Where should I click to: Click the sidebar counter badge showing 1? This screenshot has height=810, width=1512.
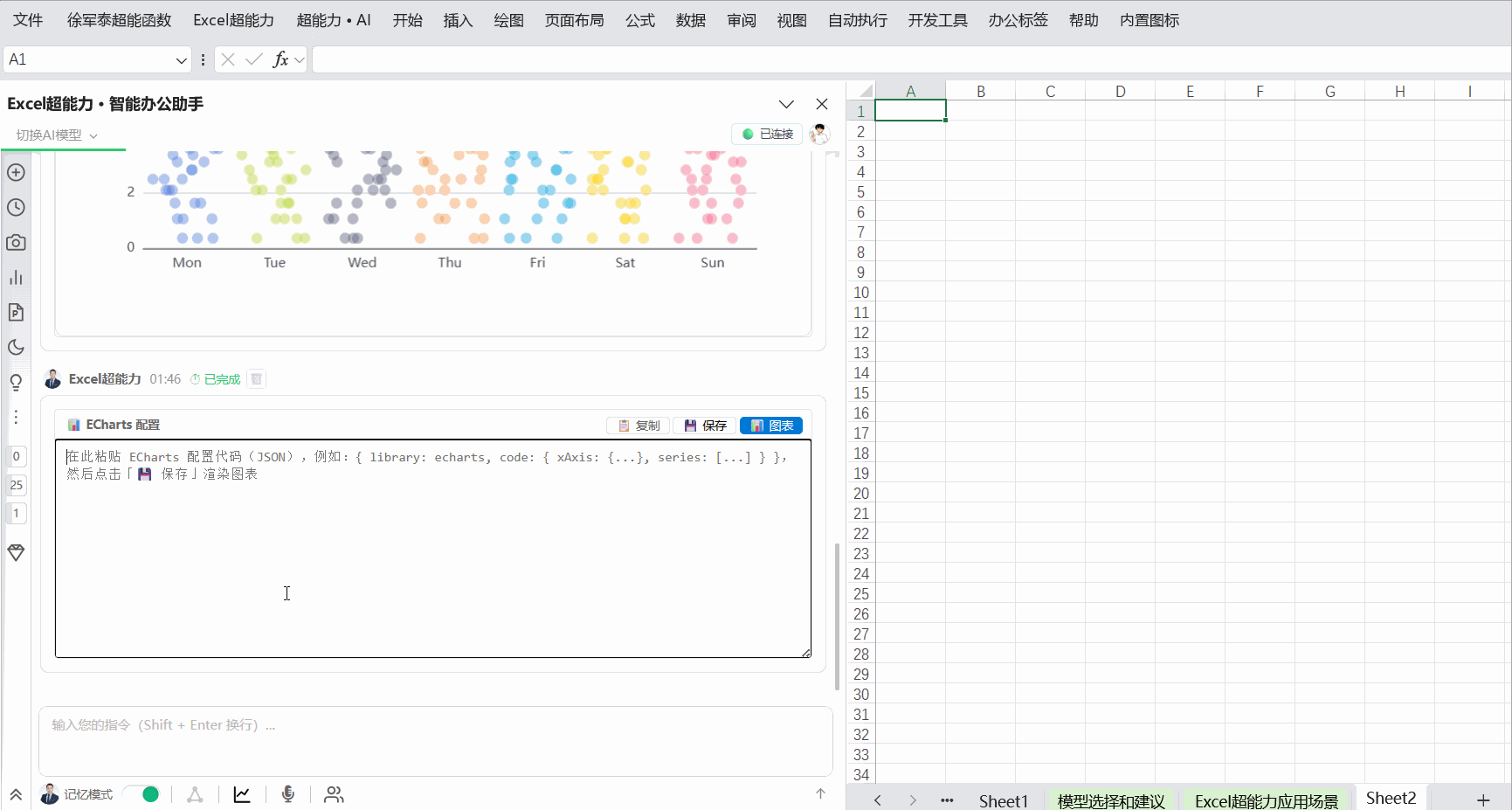point(16,514)
